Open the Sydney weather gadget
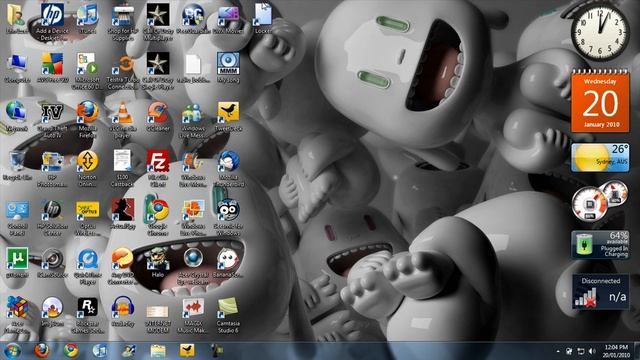The image size is (640, 360). [x=600, y=158]
